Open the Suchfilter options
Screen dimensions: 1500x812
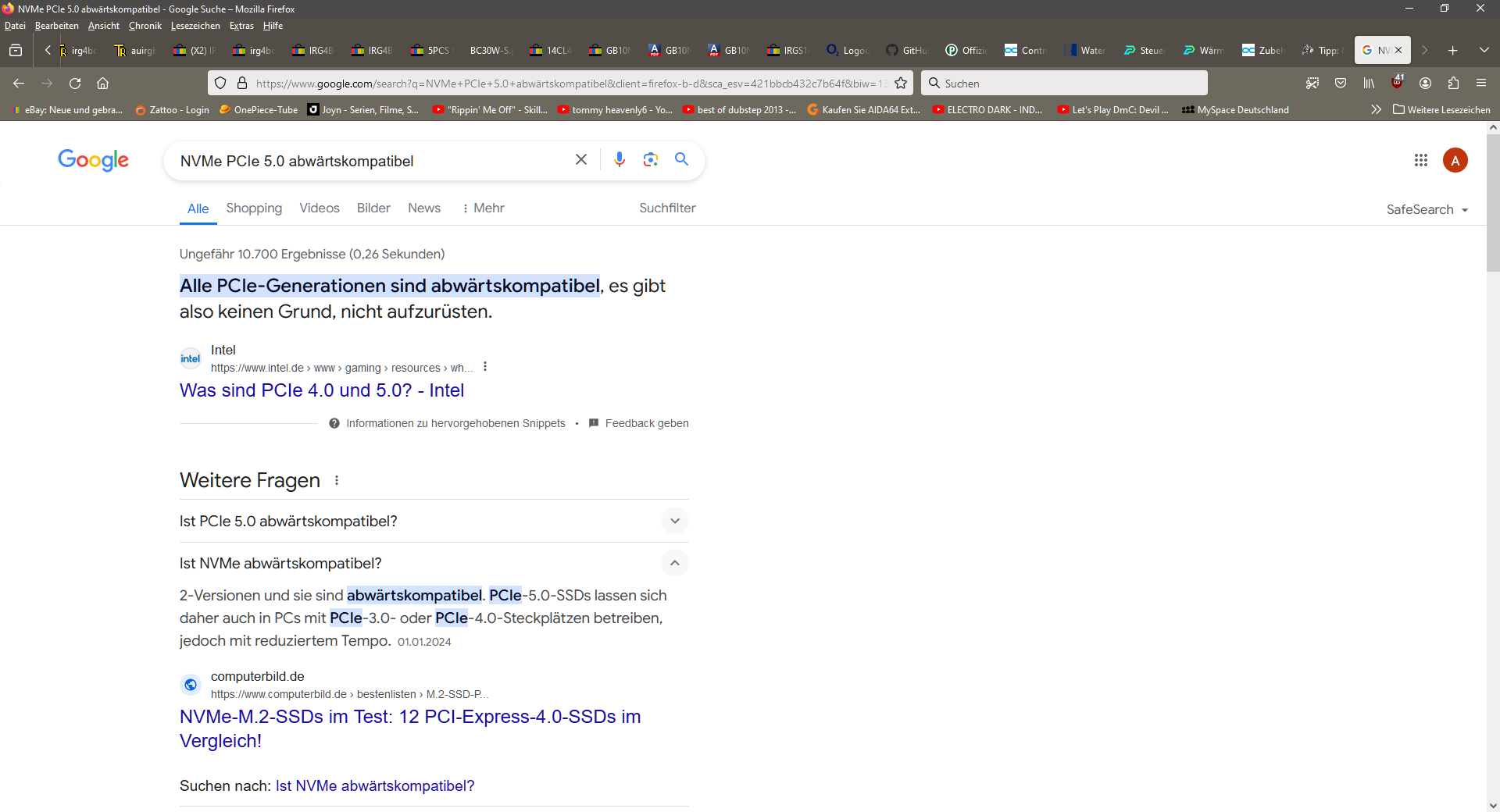(667, 208)
